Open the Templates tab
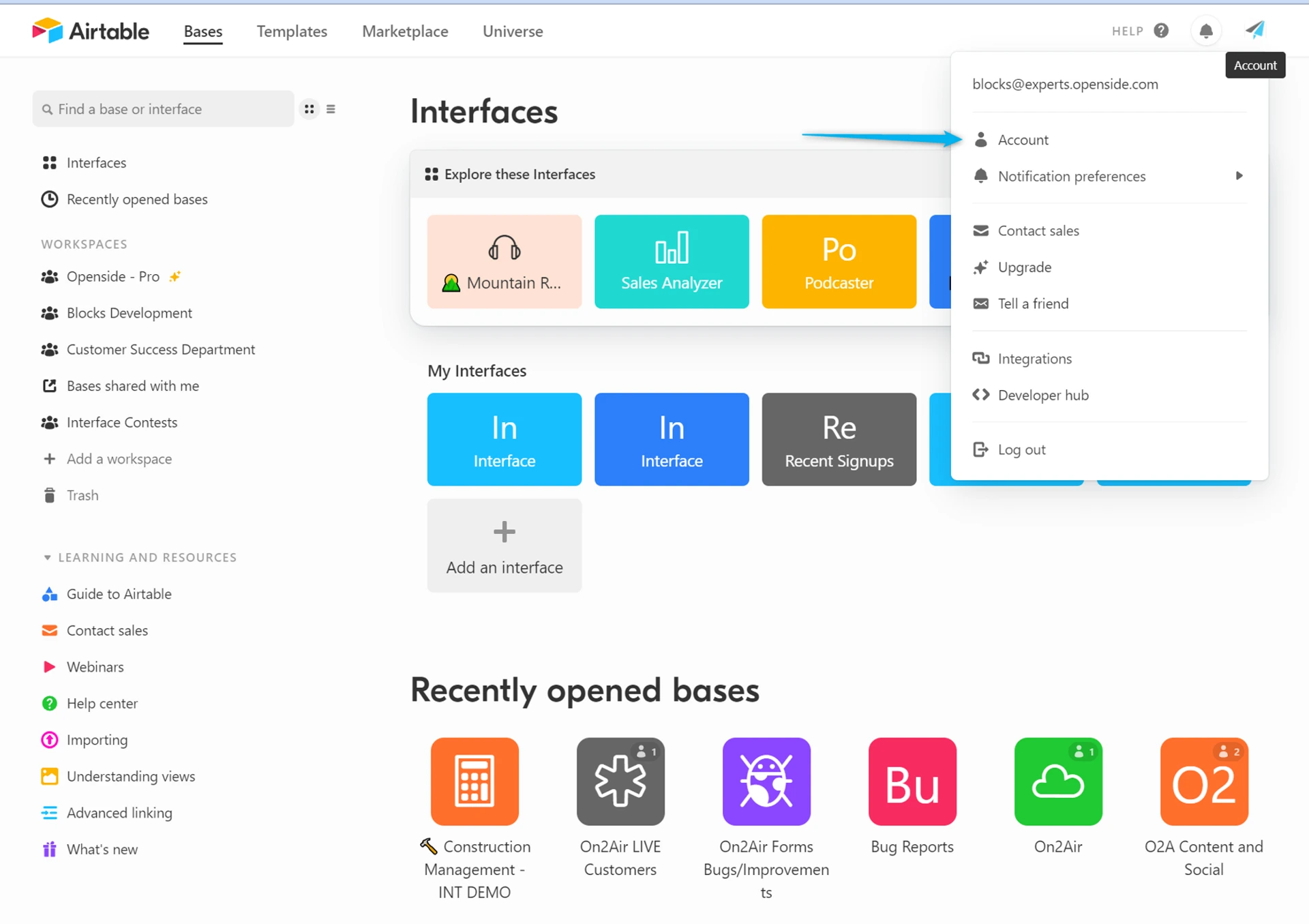 (x=292, y=31)
